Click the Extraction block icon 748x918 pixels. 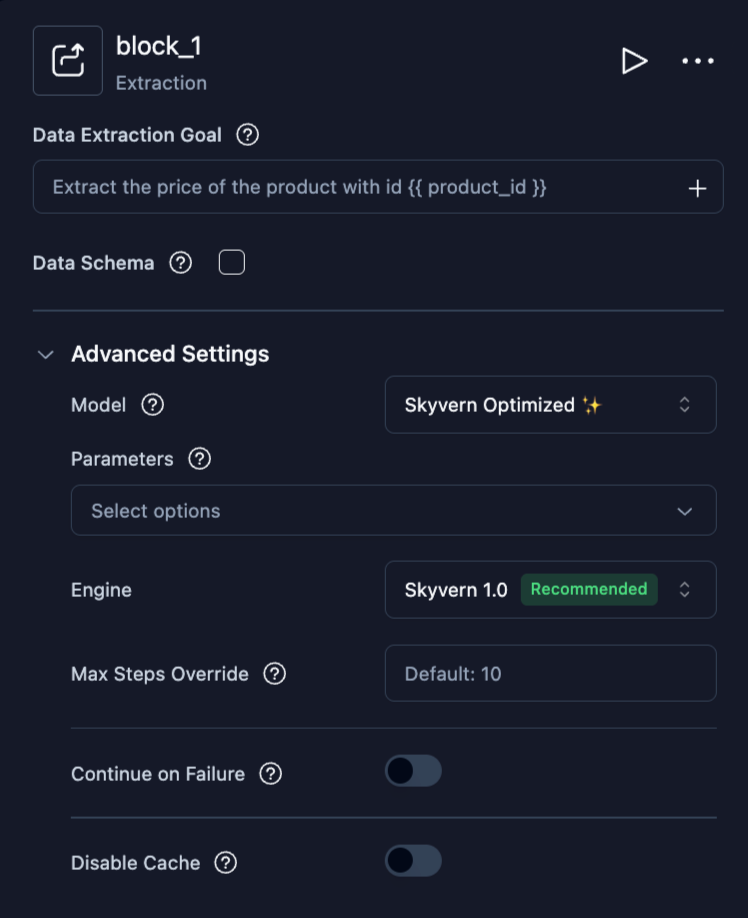tap(68, 61)
